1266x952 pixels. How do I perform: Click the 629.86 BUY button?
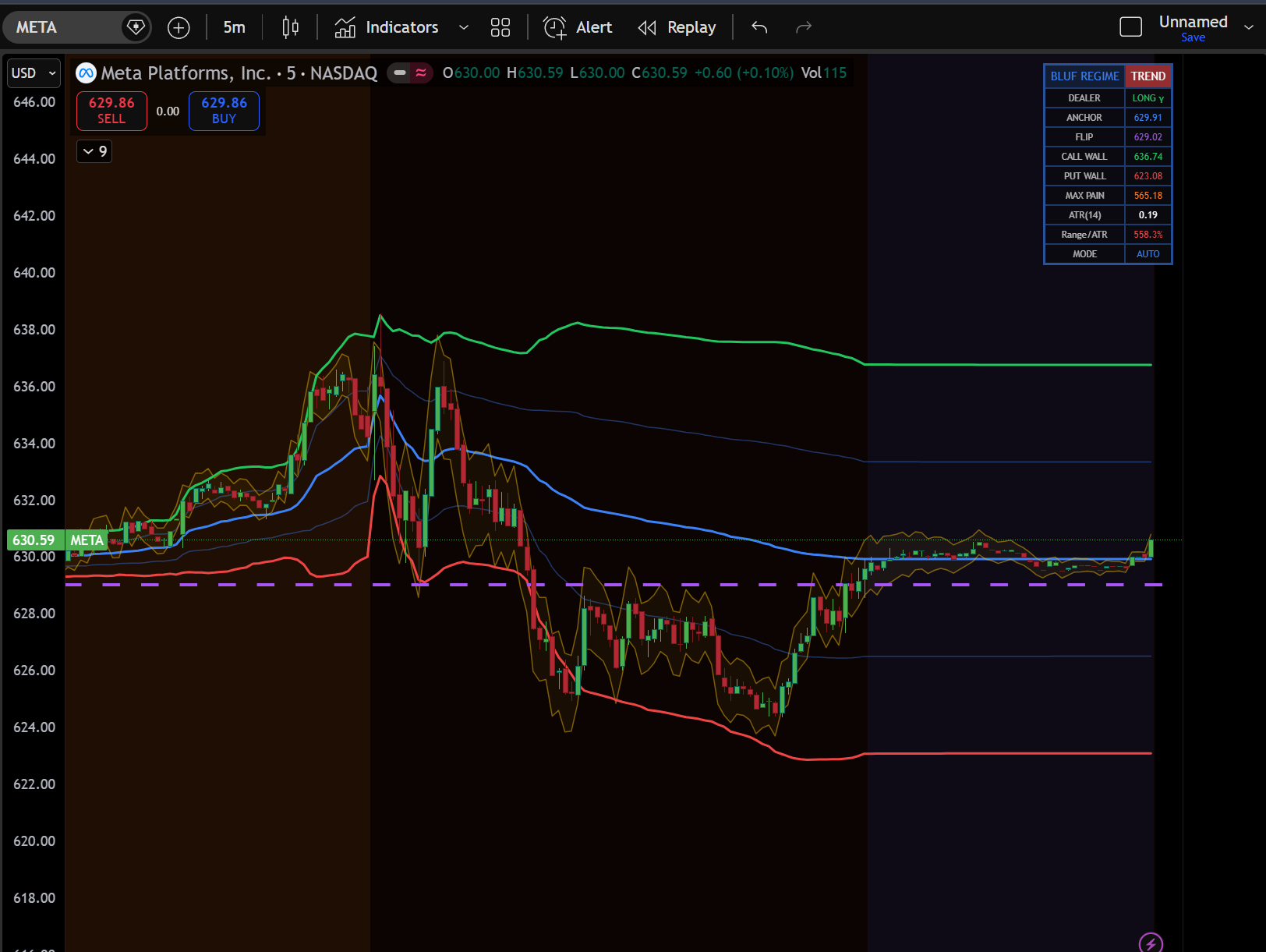[x=224, y=110]
